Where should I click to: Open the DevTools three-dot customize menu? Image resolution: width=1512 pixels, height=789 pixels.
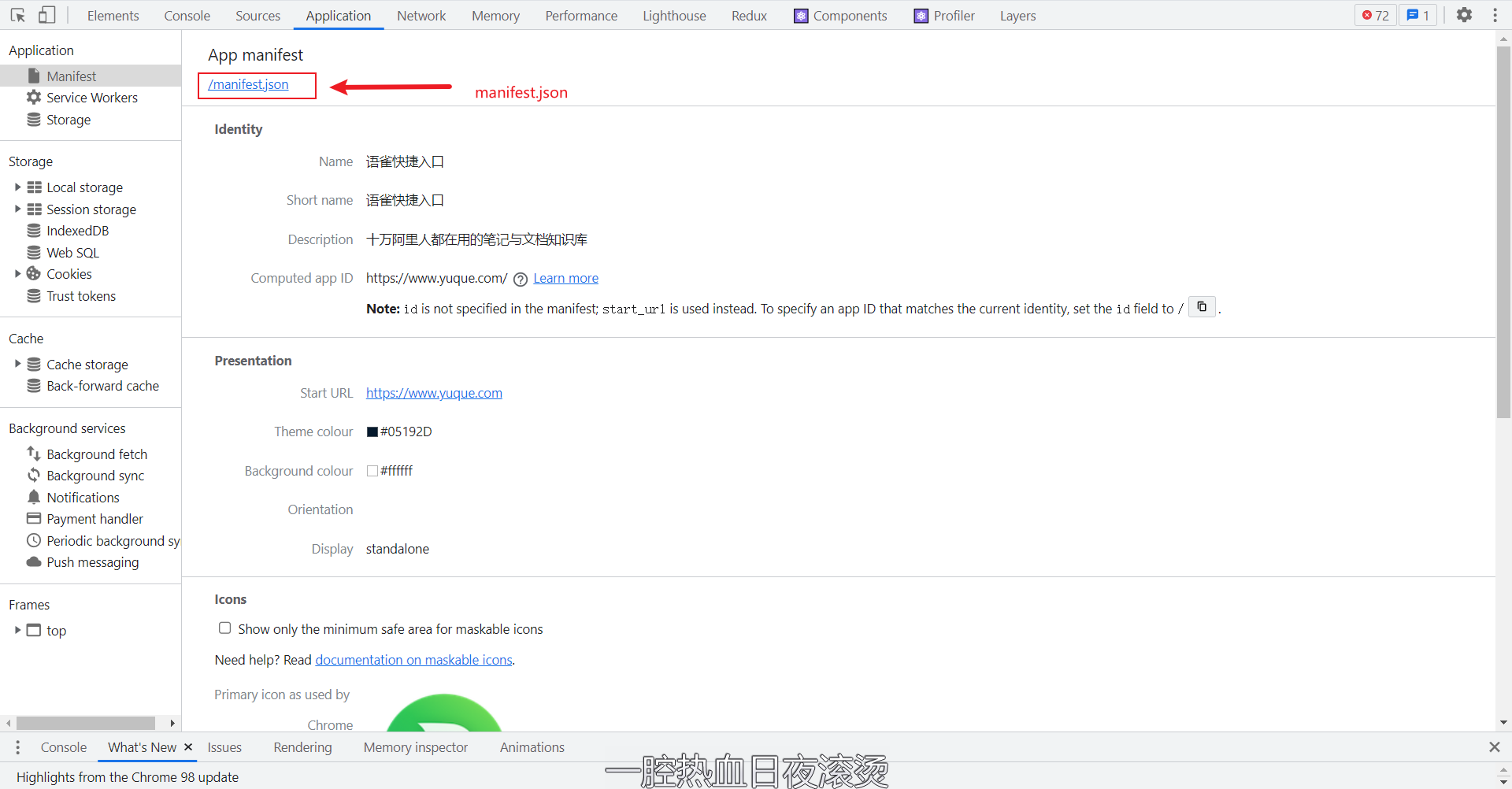coord(1495,15)
